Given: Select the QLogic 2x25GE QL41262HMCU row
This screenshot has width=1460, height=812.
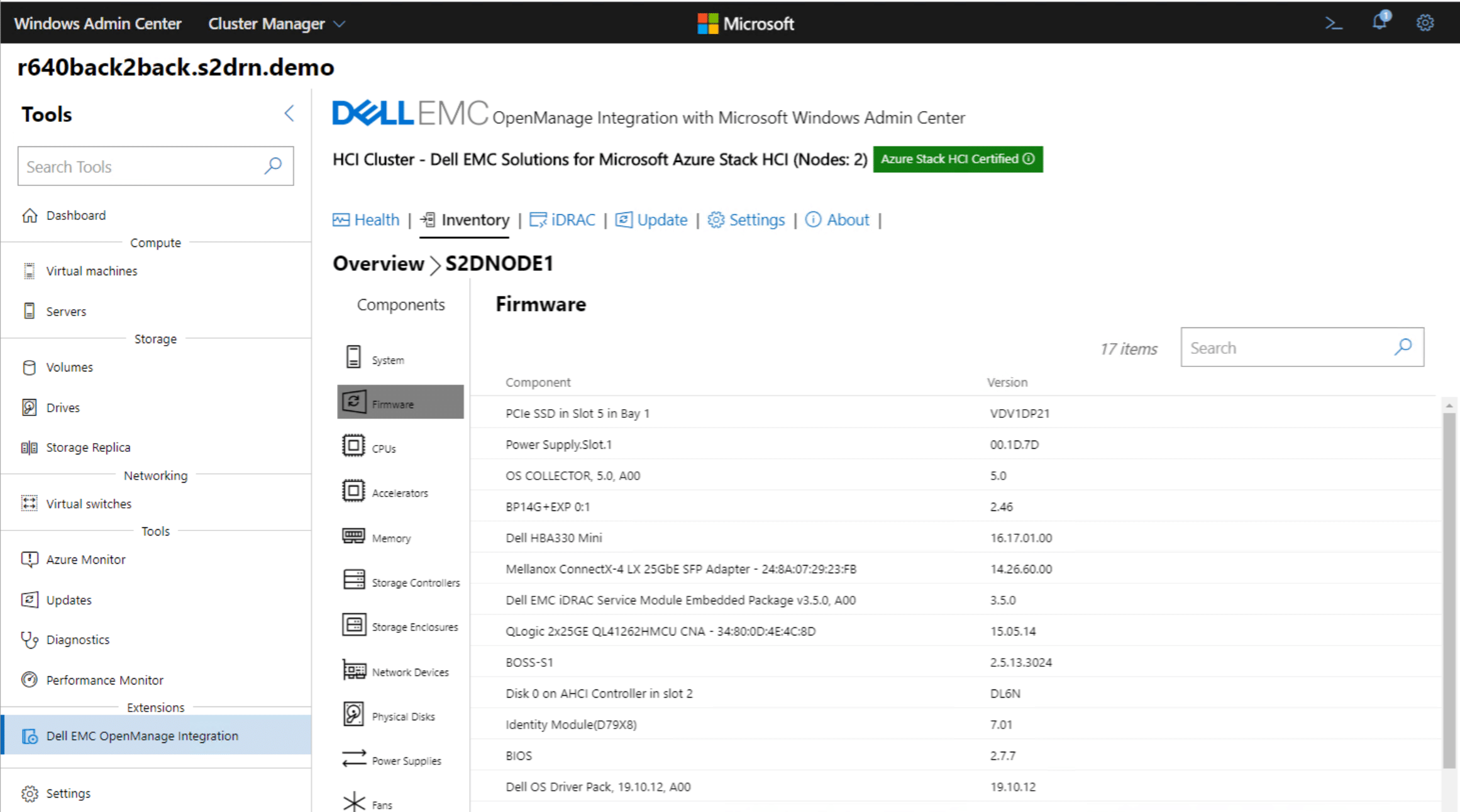Looking at the screenshot, I should point(956,631).
